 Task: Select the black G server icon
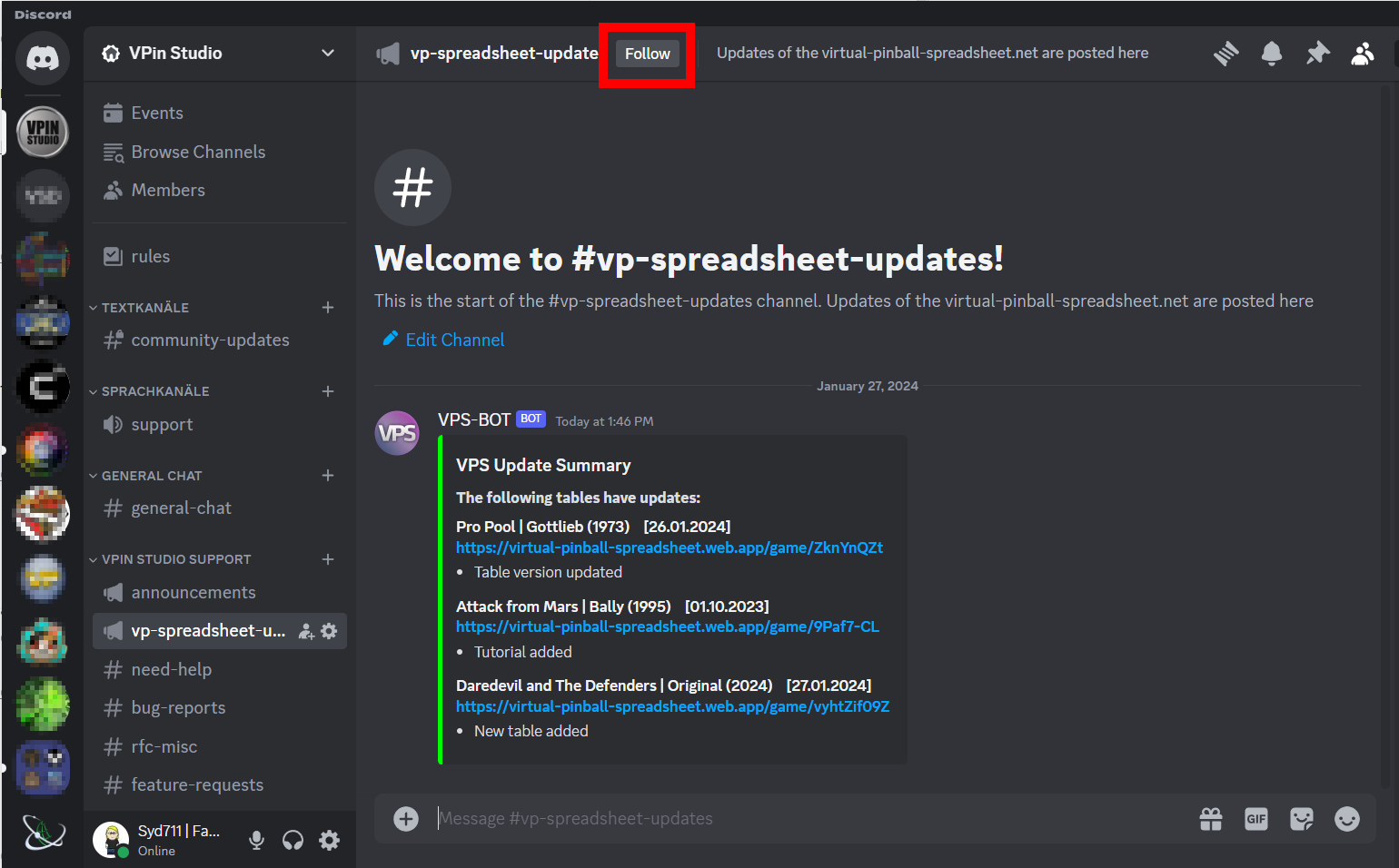43,387
